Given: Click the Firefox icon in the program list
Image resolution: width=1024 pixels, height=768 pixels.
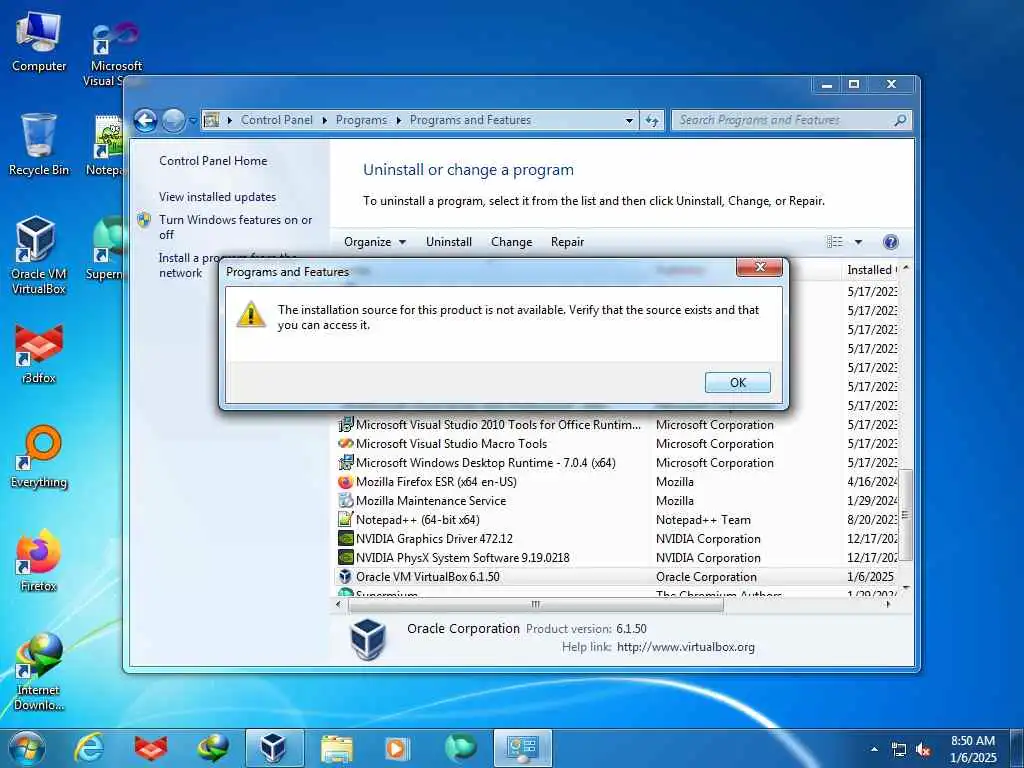Looking at the screenshot, I should coord(345,482).
